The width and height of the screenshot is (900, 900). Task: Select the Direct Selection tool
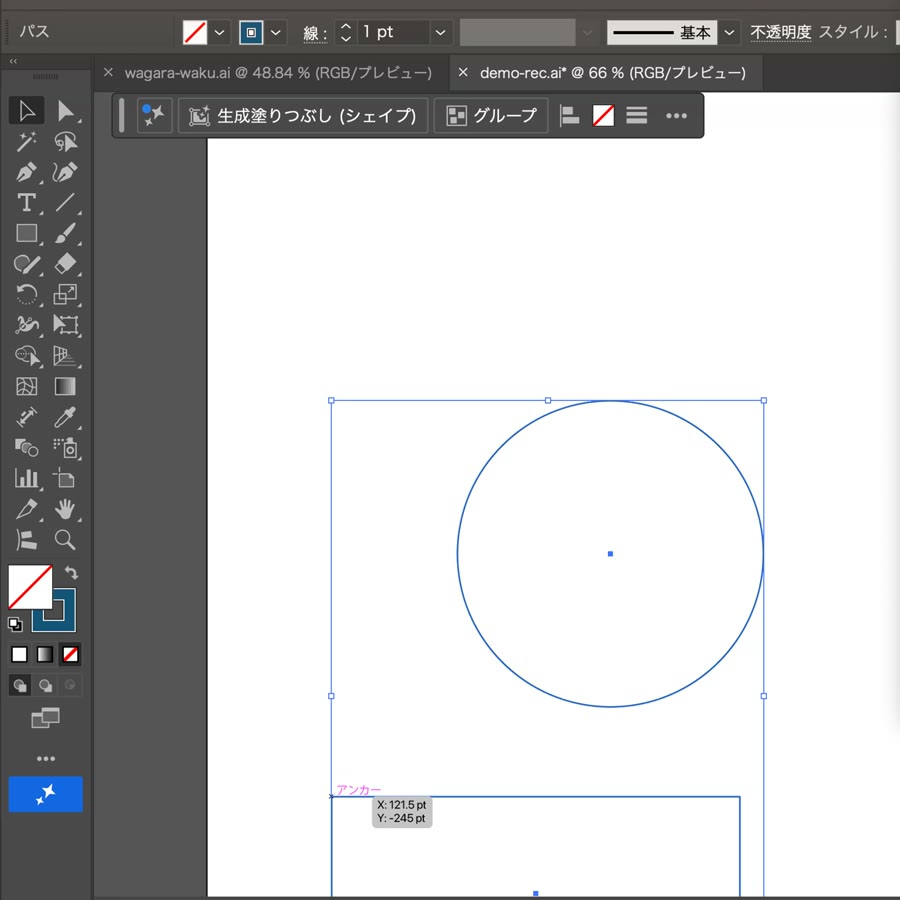coord(65,111)
